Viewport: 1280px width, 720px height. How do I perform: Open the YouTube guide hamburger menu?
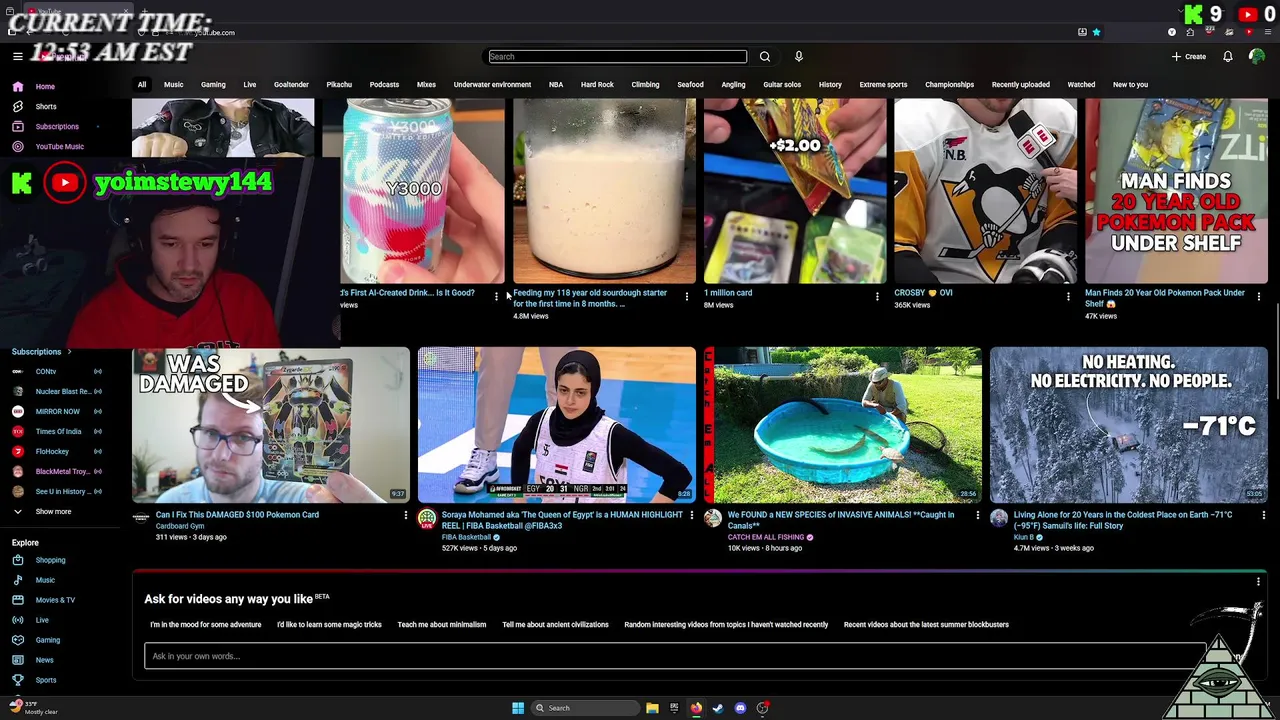tap(17, 57)
